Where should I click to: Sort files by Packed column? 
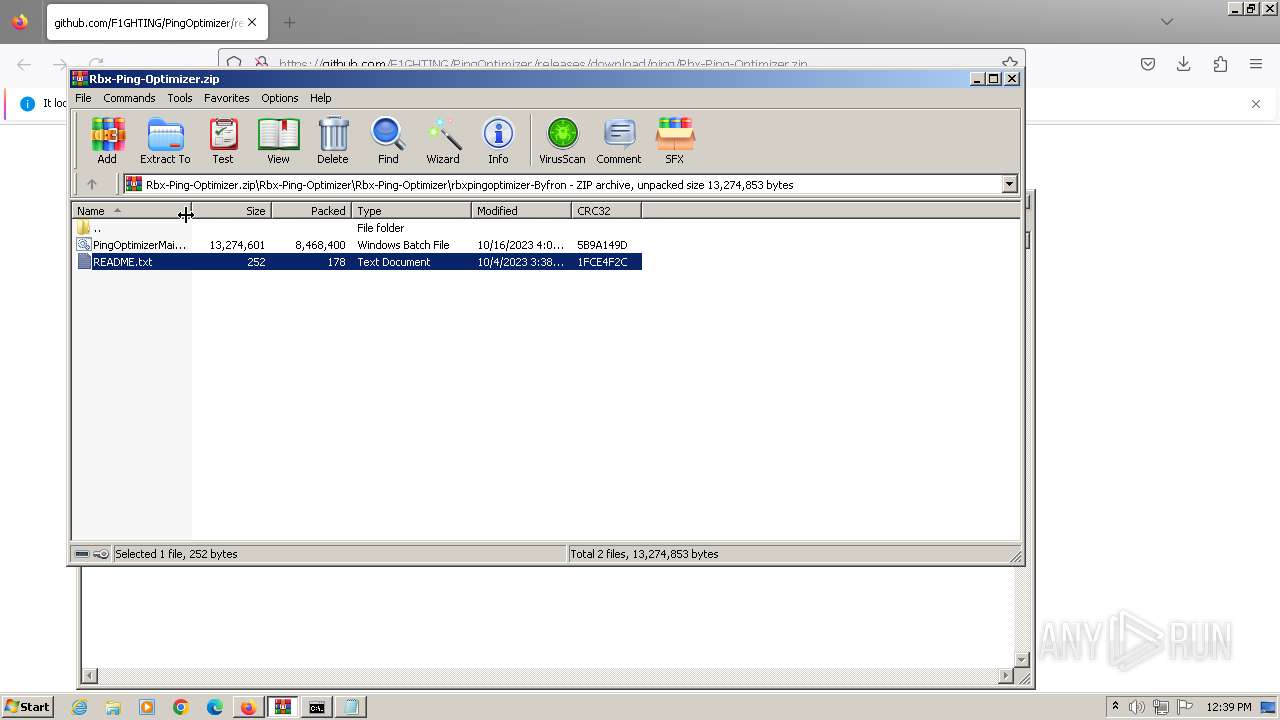(311, 211)
